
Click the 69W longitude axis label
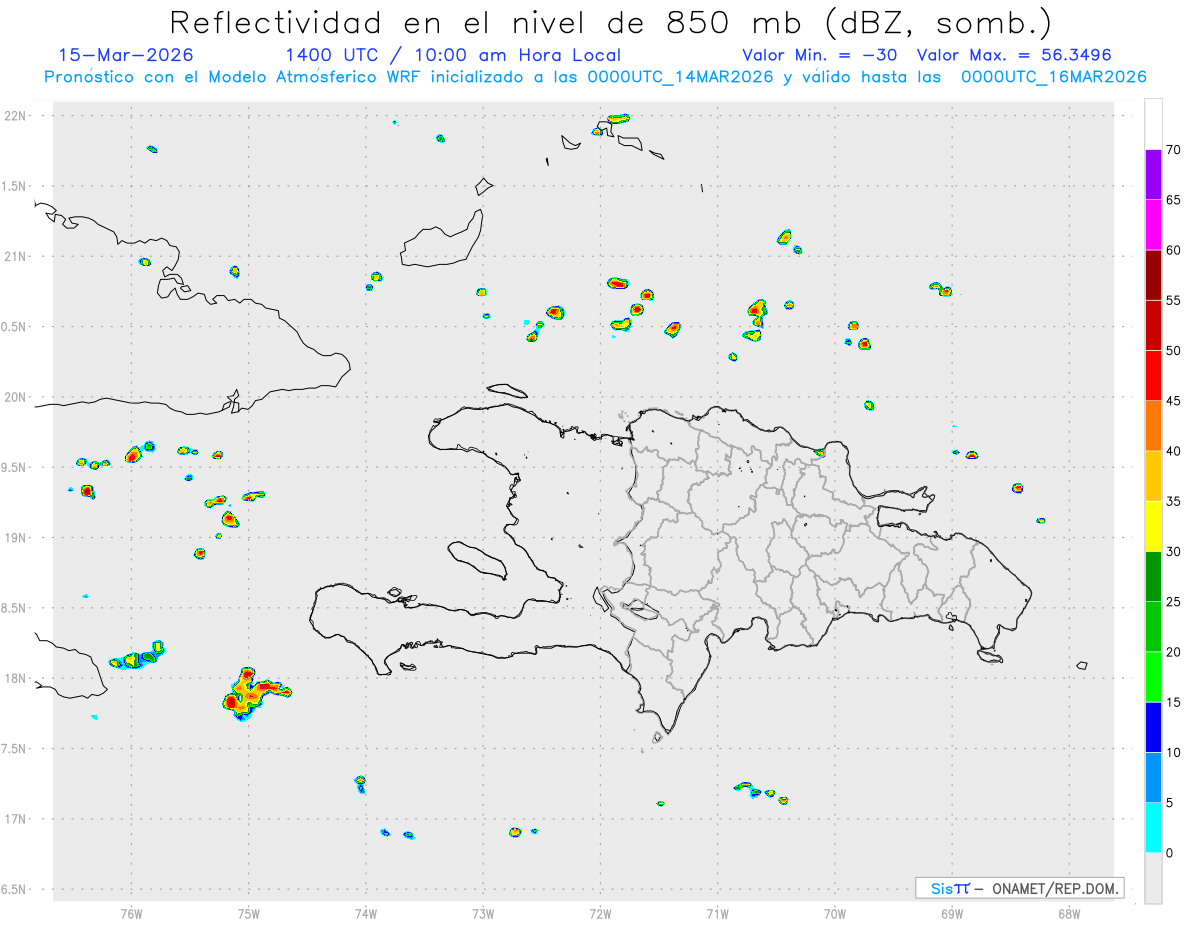pyautogui.click(x=952, y=913)
